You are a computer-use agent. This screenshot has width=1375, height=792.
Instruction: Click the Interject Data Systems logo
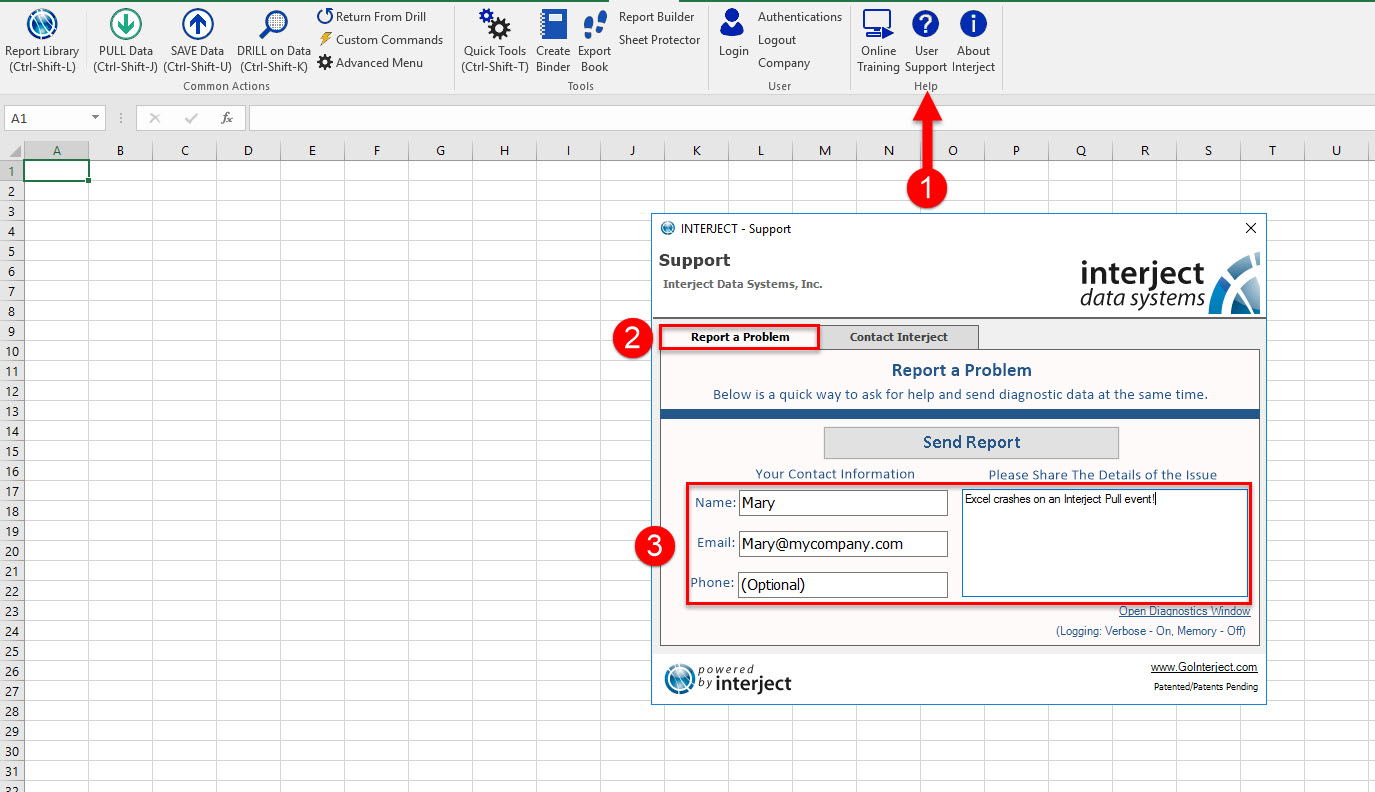[1170, 284]
